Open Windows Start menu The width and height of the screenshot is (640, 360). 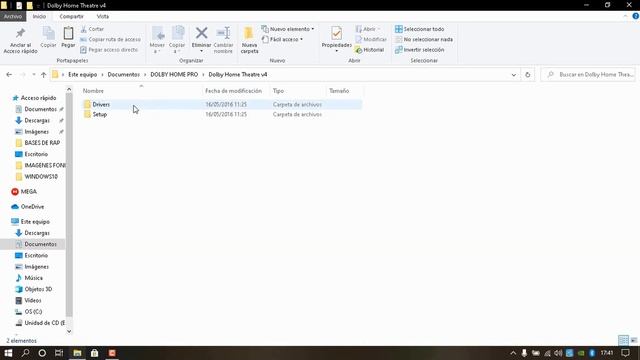point(8,353)
